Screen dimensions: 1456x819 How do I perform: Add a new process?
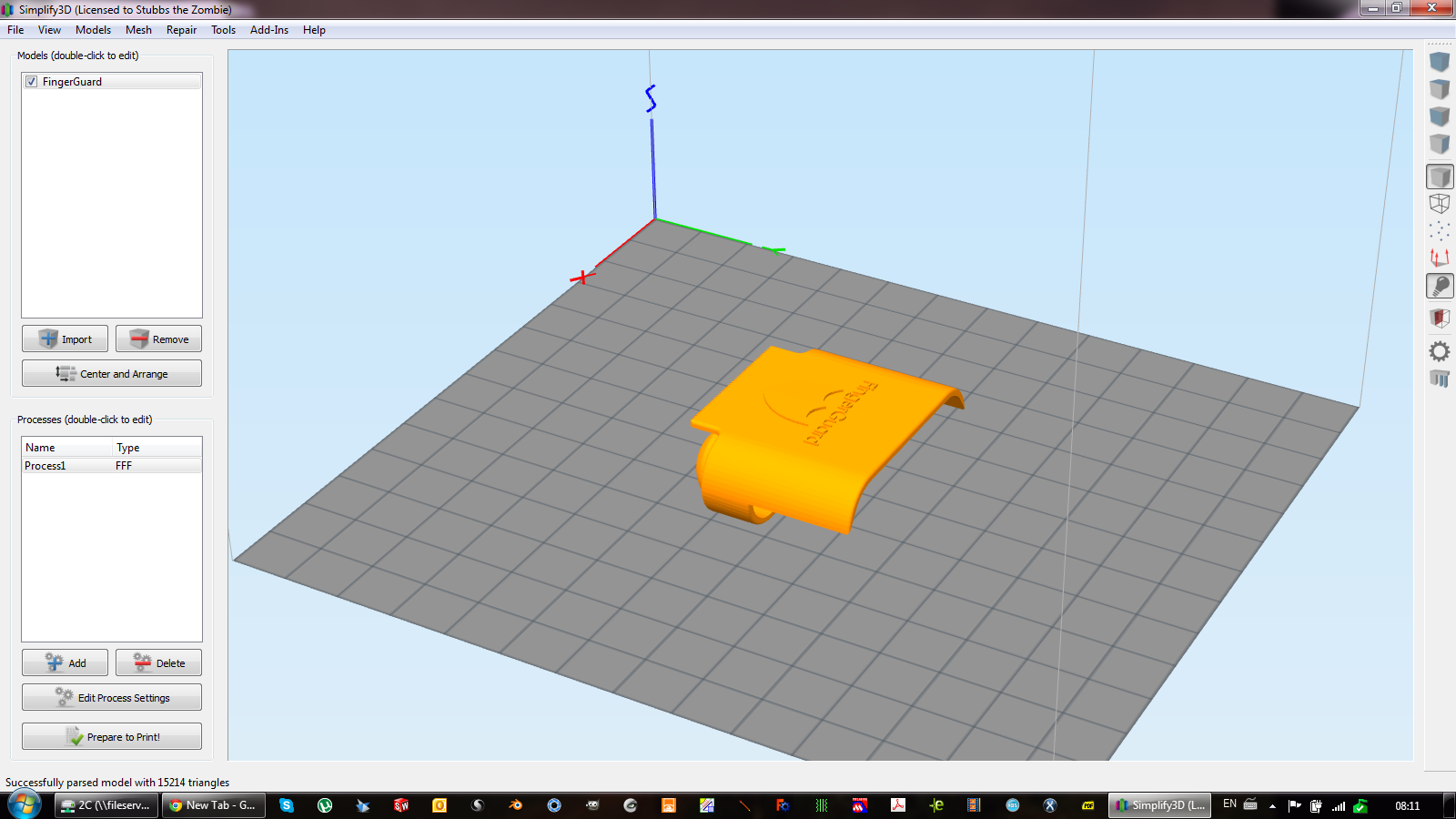pyautogui.click(x=65, y=662)
